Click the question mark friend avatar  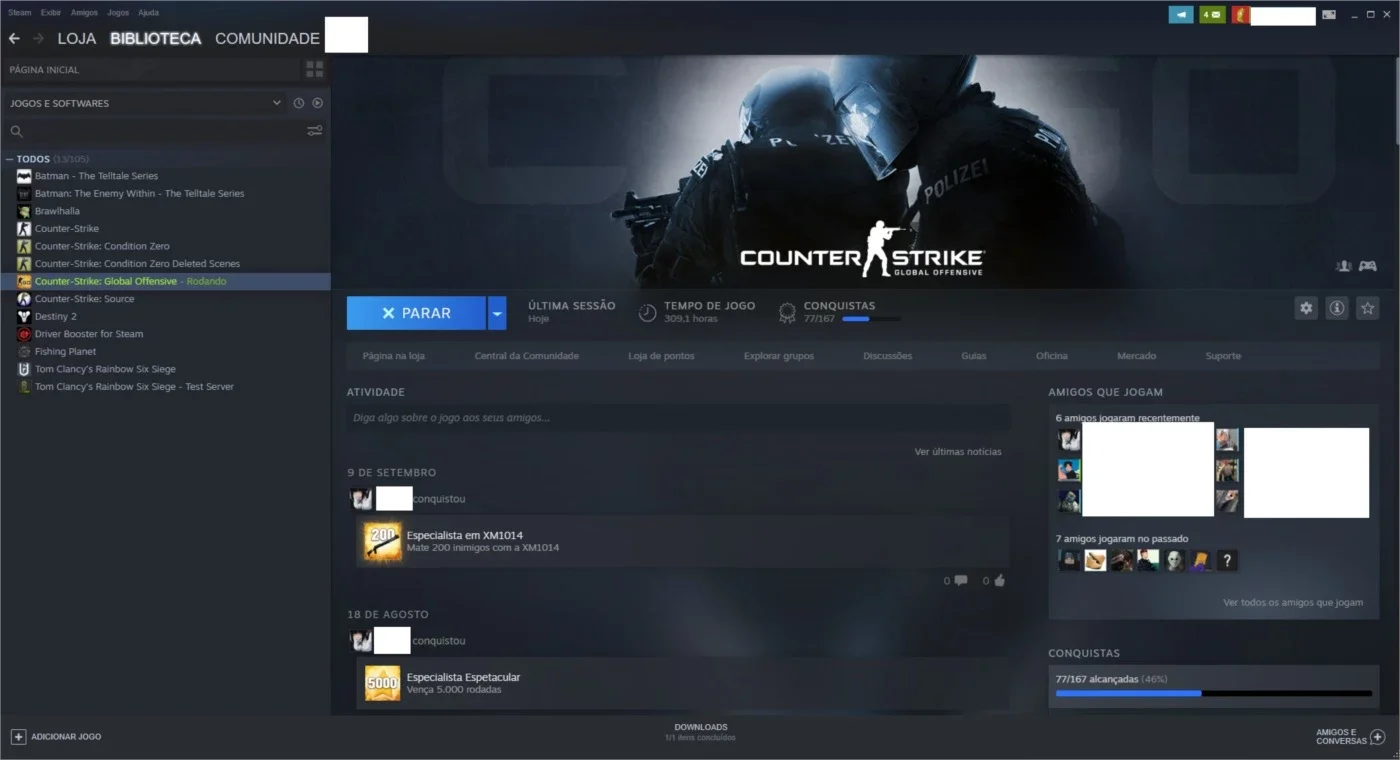[1227, 561]
